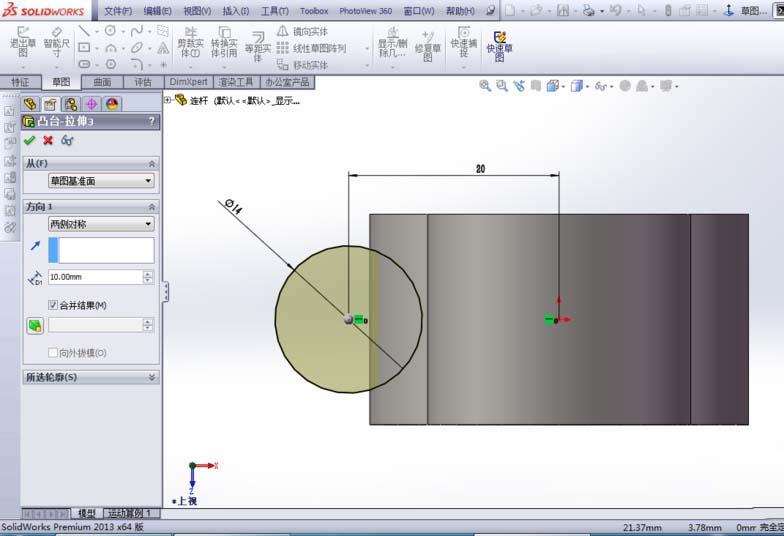784x536 pixels.
Task: Open the view orientation dropdown arrow
Action: click(x=564, y=87)
